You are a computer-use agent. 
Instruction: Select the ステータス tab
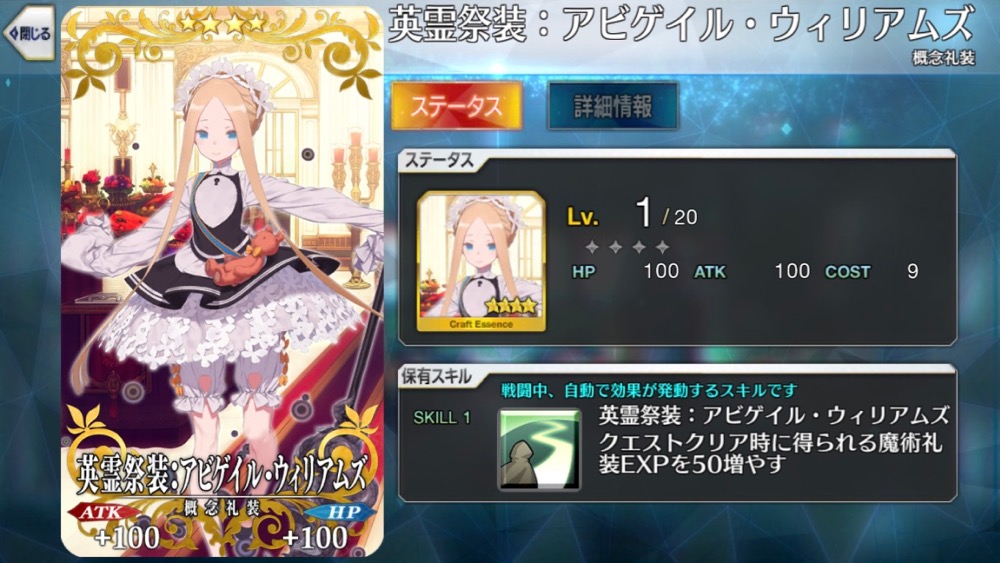pyautogui.click(x=457, y=106)
